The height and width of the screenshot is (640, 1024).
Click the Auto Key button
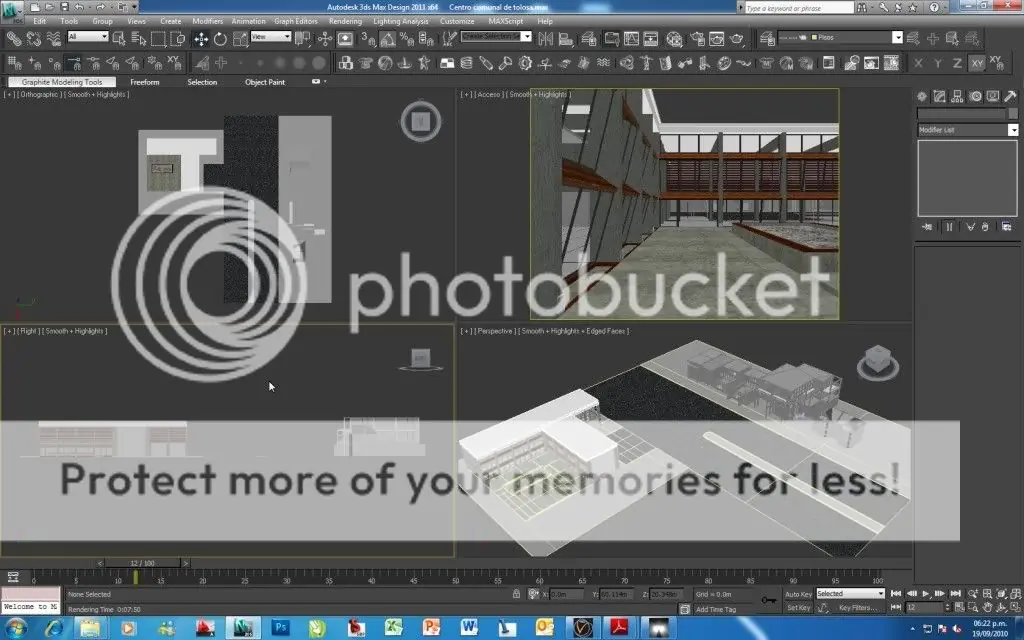click(x=798, y=594)
